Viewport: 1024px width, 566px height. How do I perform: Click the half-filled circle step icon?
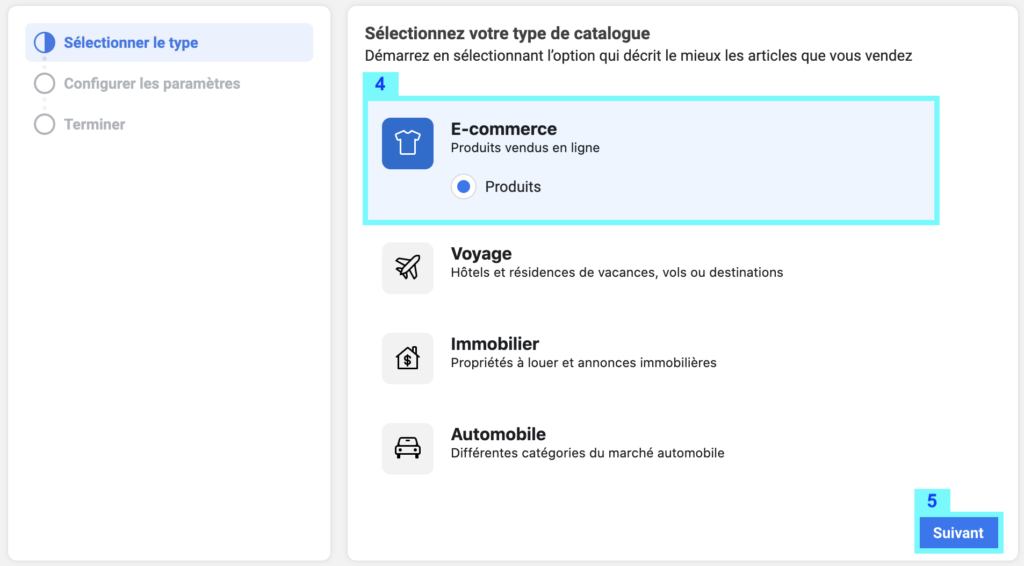click(x=44, y=42)
